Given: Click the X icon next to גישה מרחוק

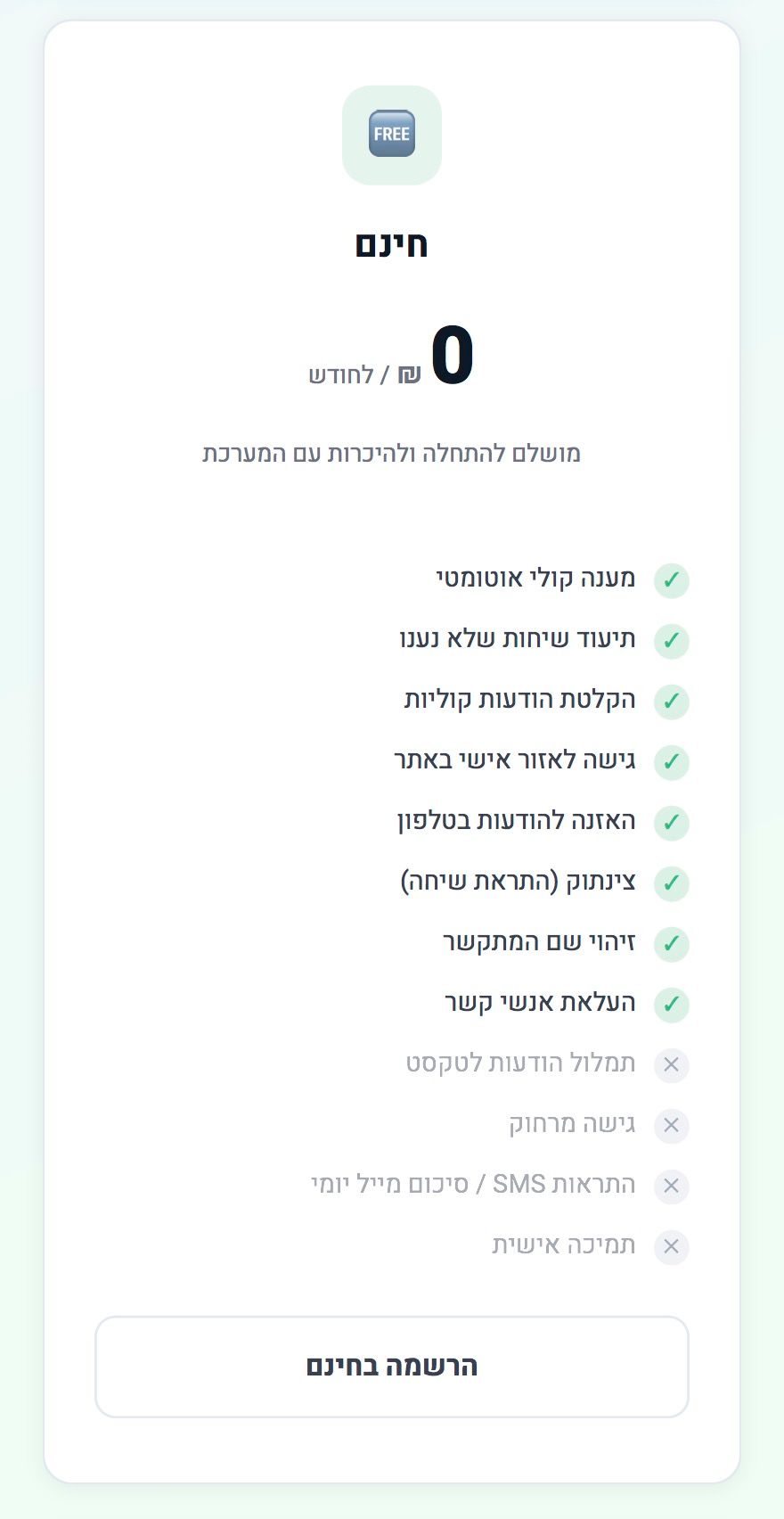Looking at the screenshot, I should 671,1125.
